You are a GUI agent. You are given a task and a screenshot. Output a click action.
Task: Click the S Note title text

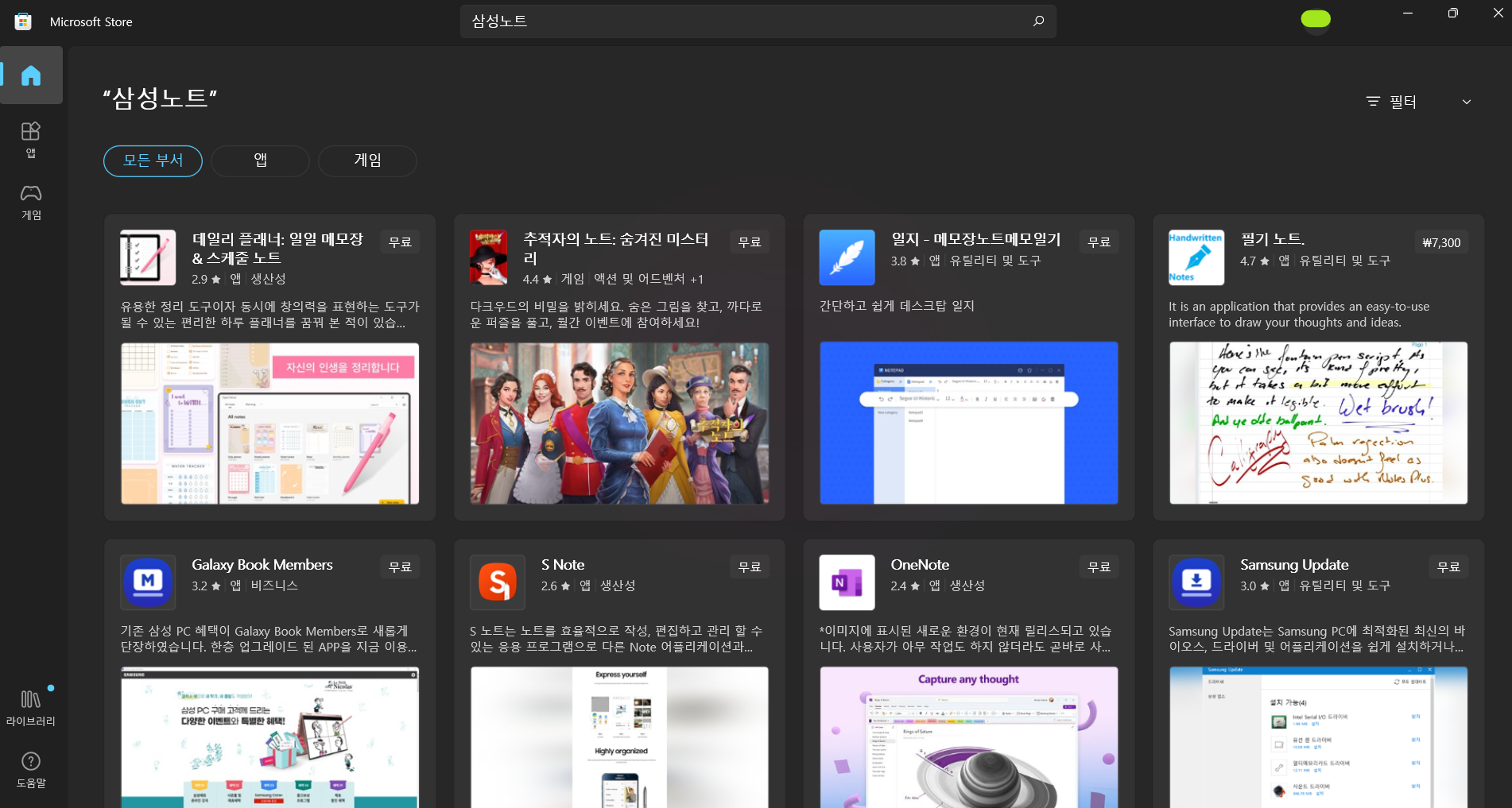(x=563, y=565)
